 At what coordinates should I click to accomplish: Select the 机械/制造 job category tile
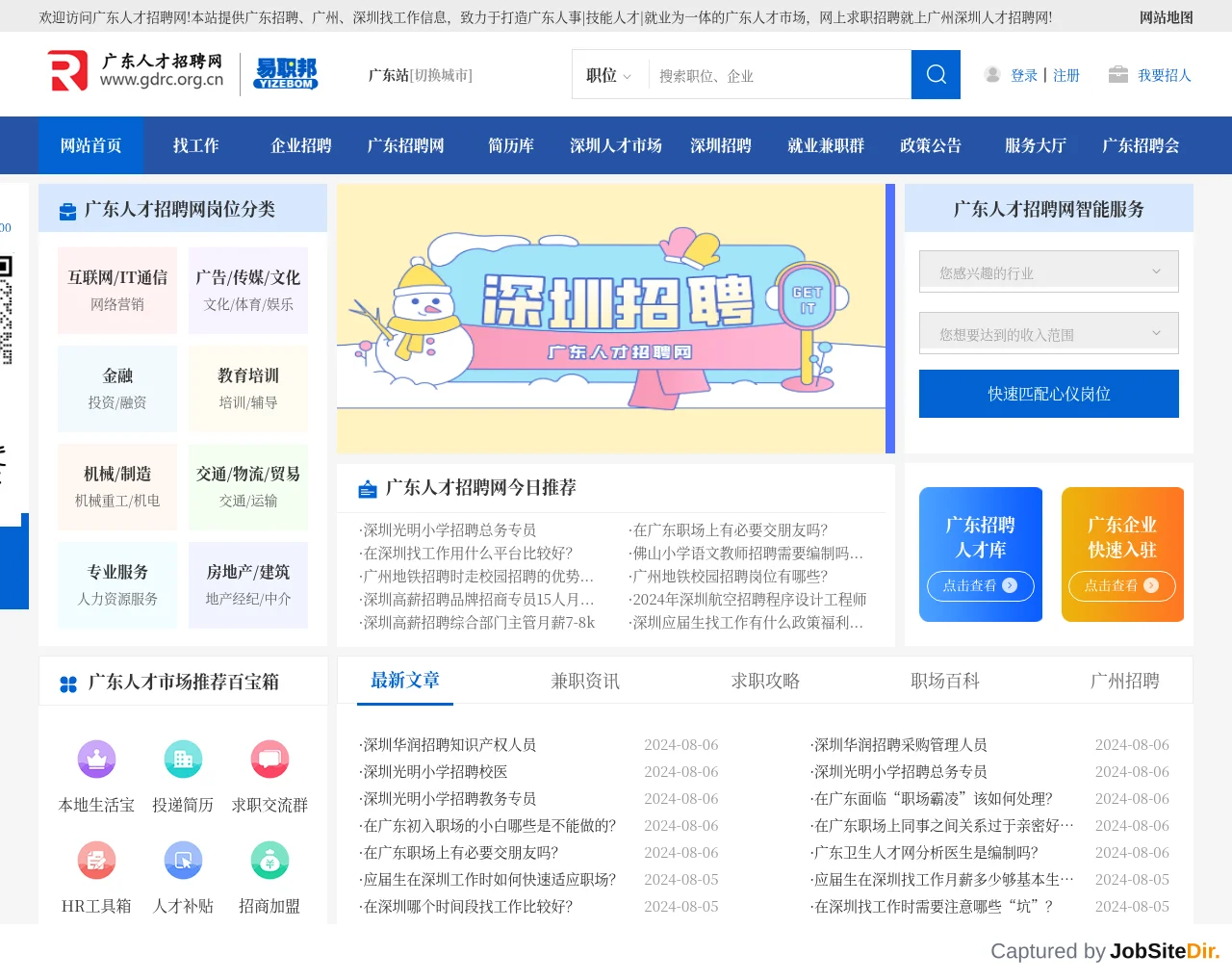[117, 487]
